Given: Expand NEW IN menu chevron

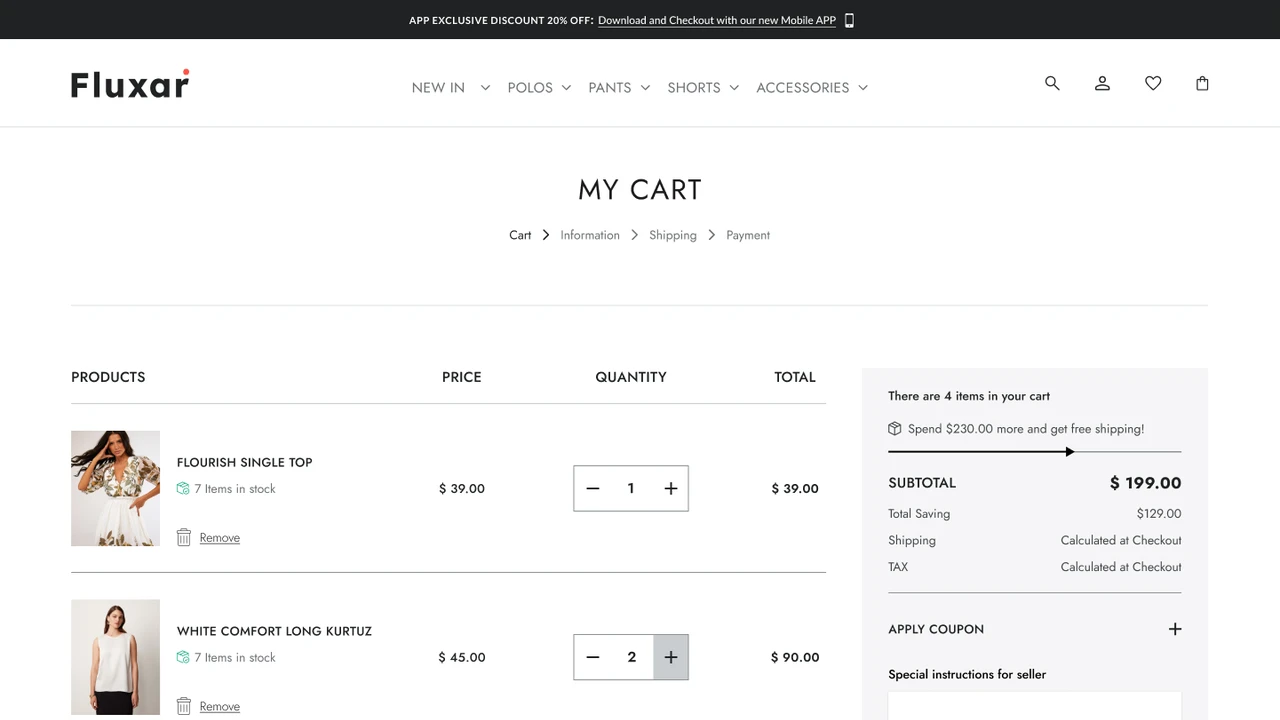Looking at the screenshot, I should [x=485, y=87].
